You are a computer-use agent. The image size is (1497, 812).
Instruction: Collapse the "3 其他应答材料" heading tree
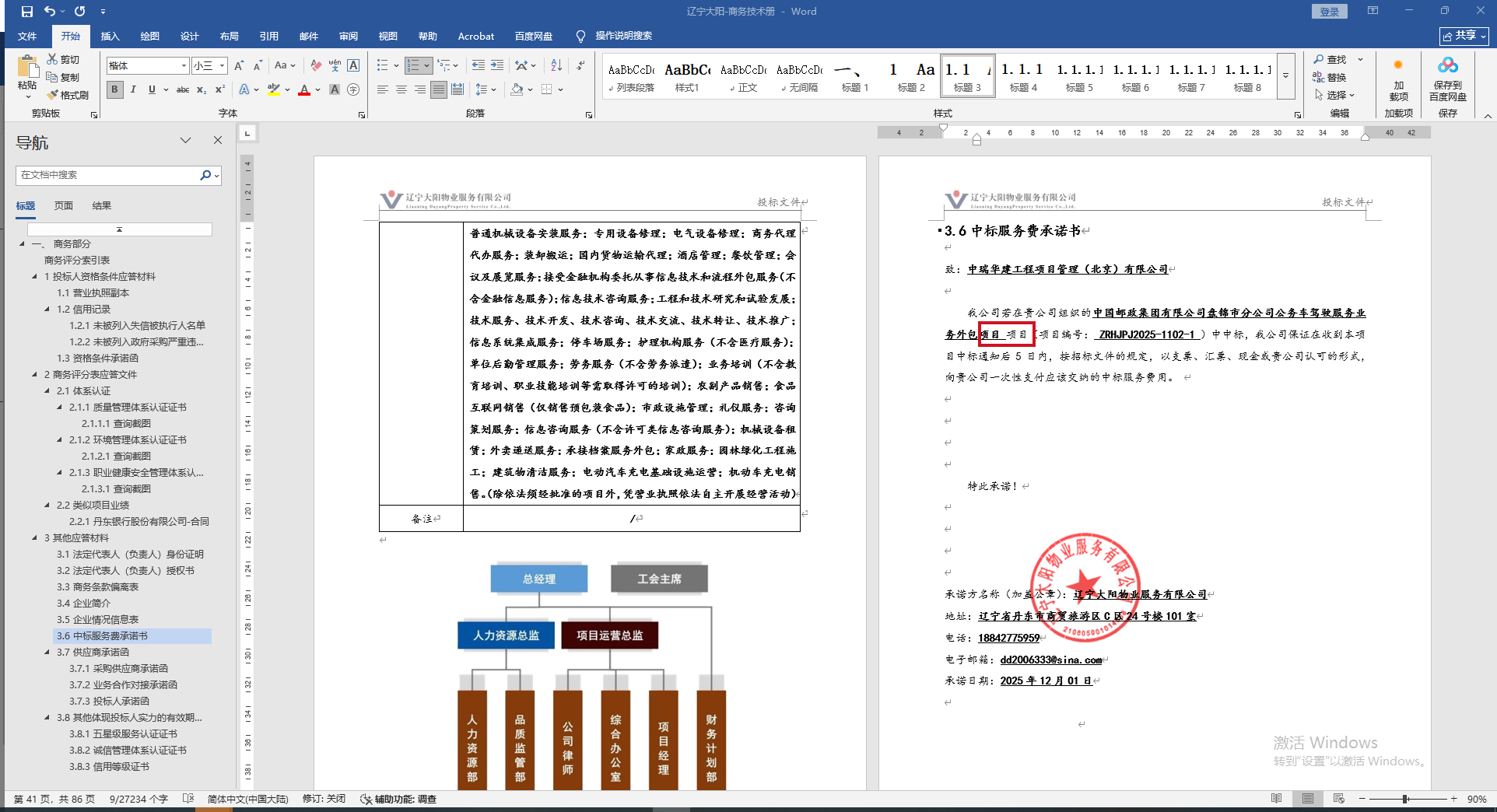(x=35, y=538)
